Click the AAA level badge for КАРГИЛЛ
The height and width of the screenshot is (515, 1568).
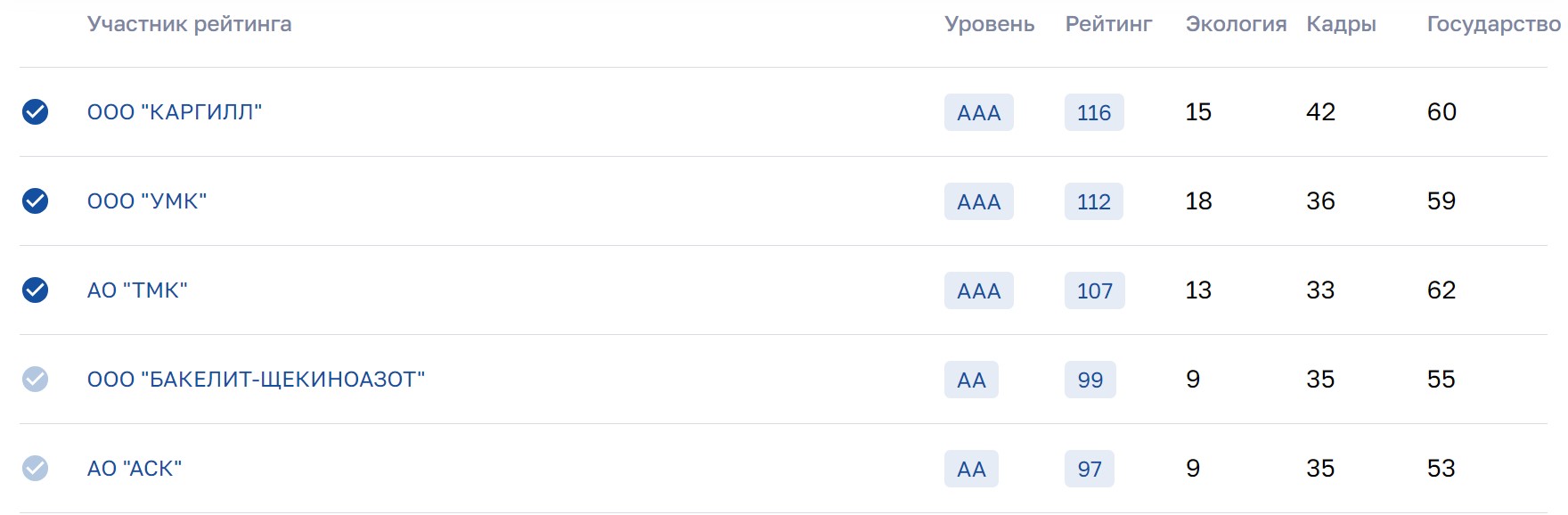tap(978, 112)
